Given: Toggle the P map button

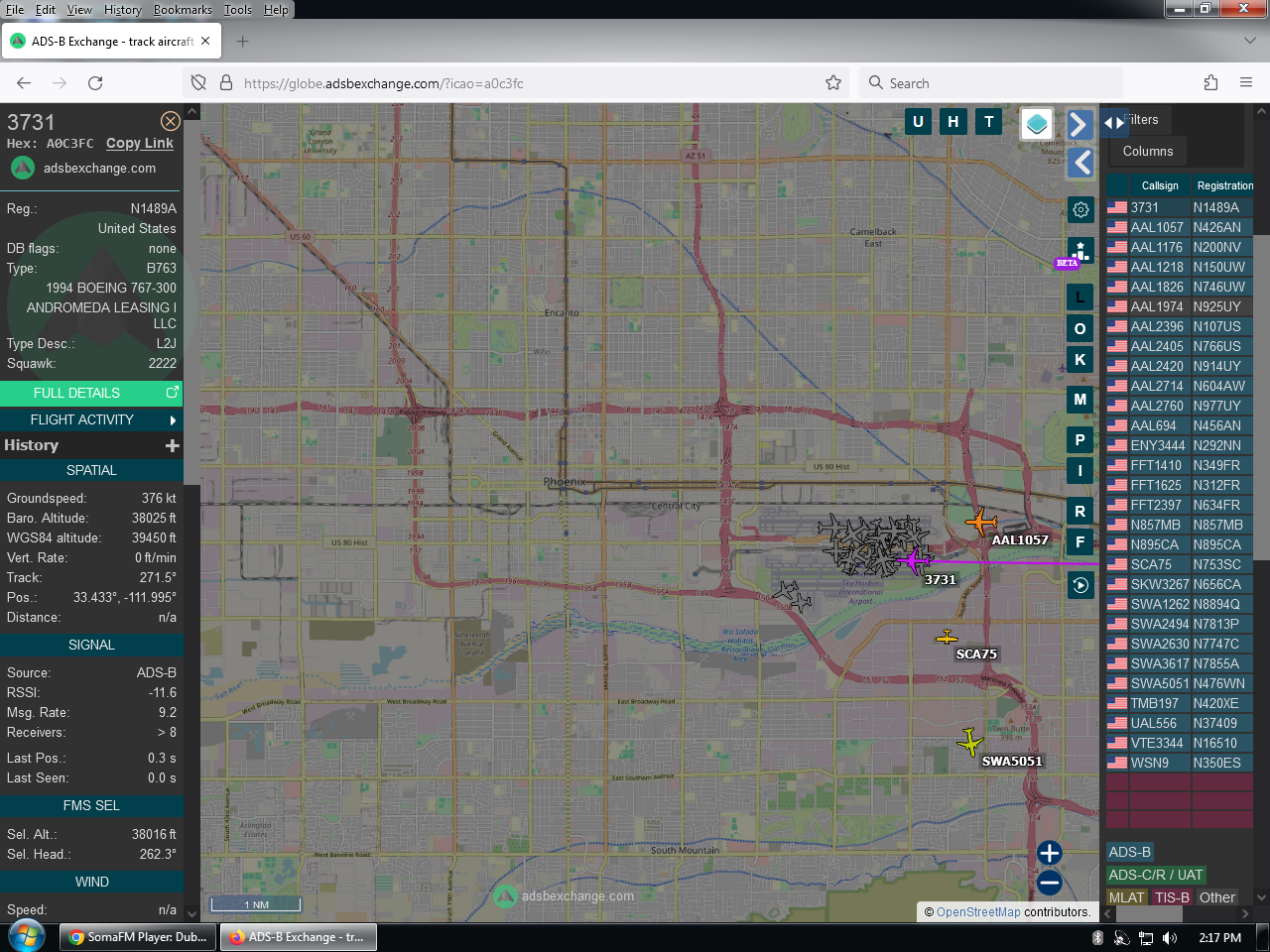Looking at the screenshot, I should tap(1080, 439).
